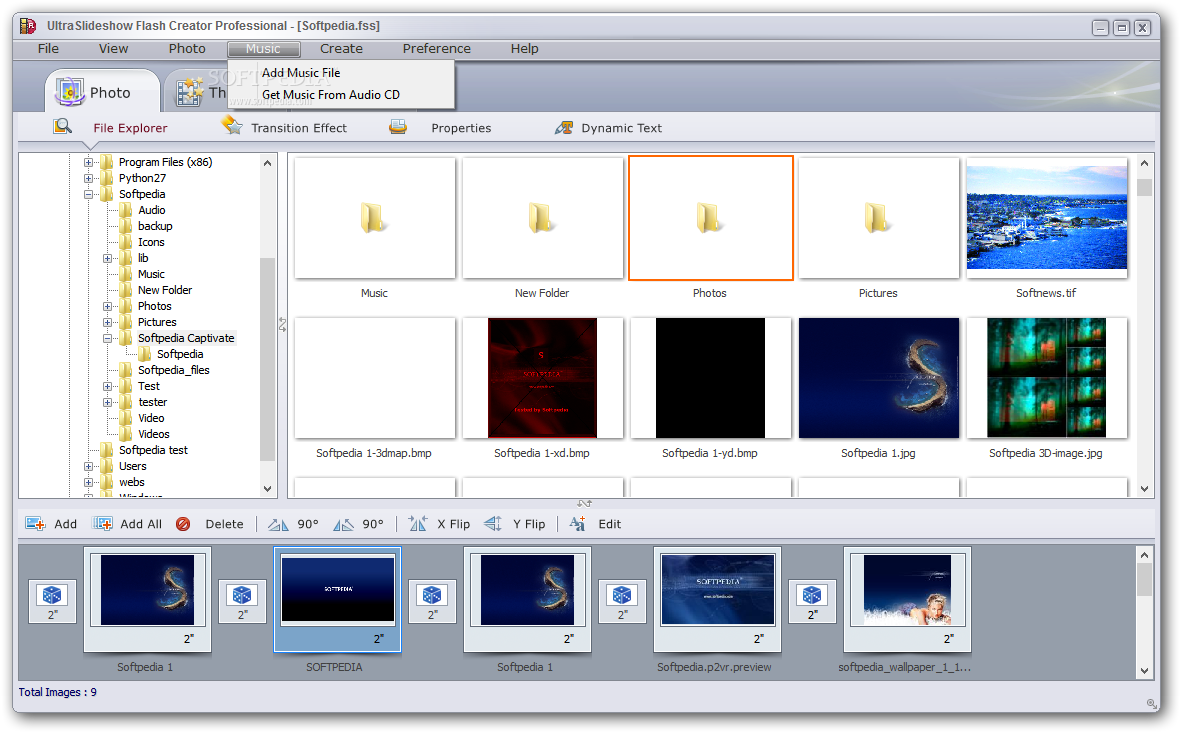Select the Videos folder in tree
Image resolution: width=1181 pixels, height=733 pixels.
click(x=154, y=434)
